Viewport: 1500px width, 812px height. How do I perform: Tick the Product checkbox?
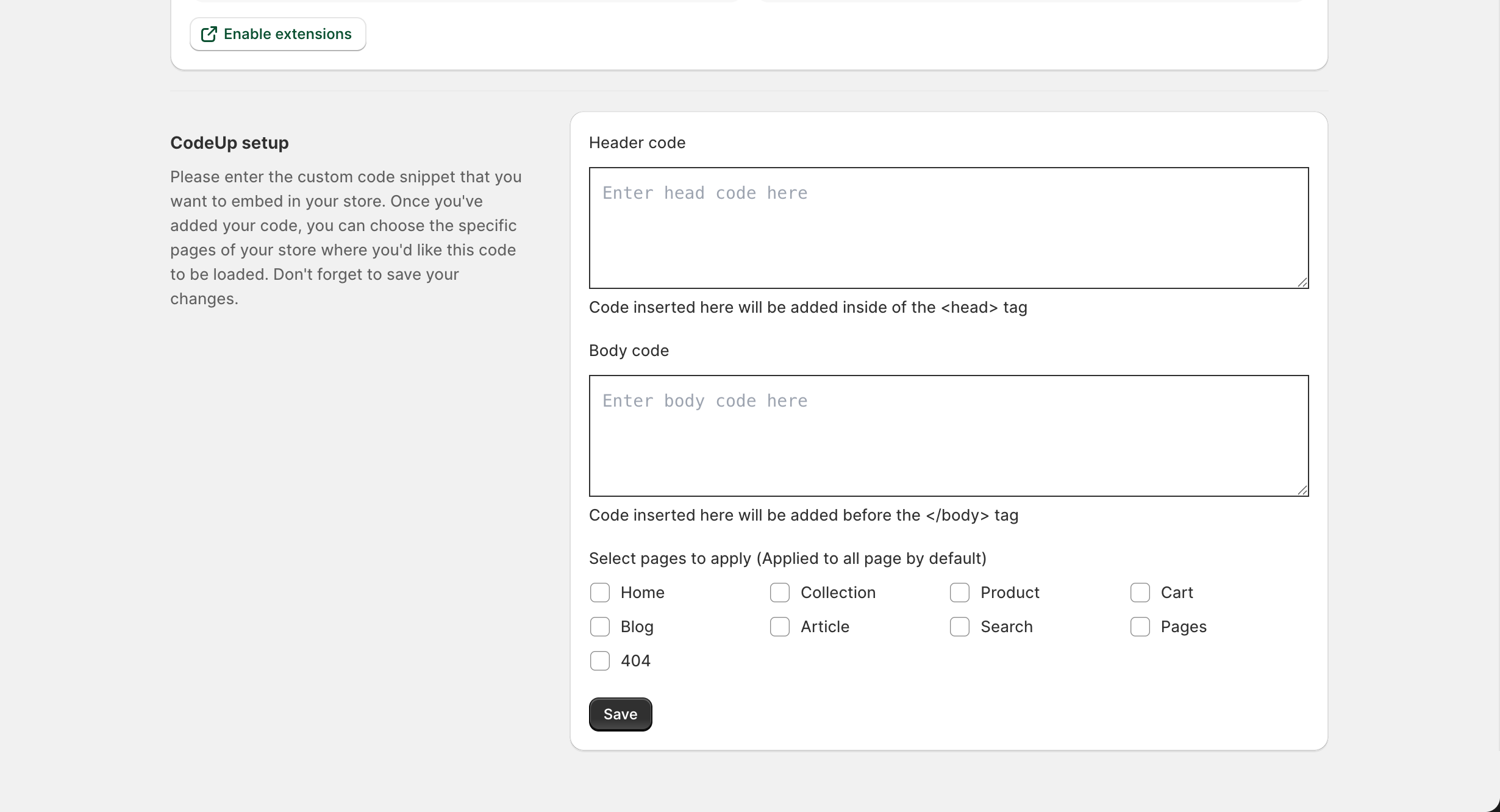959,592
